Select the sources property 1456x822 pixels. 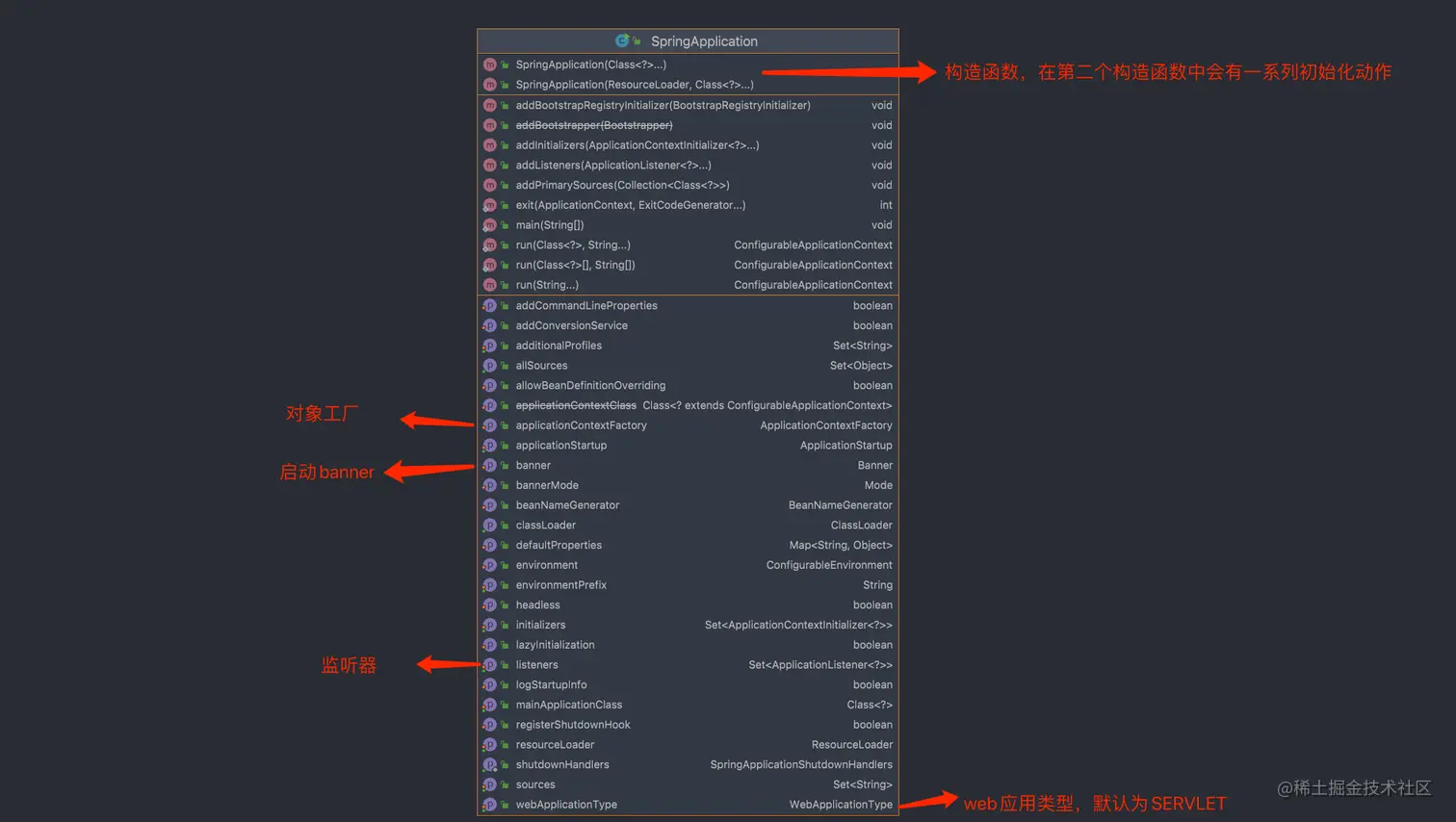[688, 784]
